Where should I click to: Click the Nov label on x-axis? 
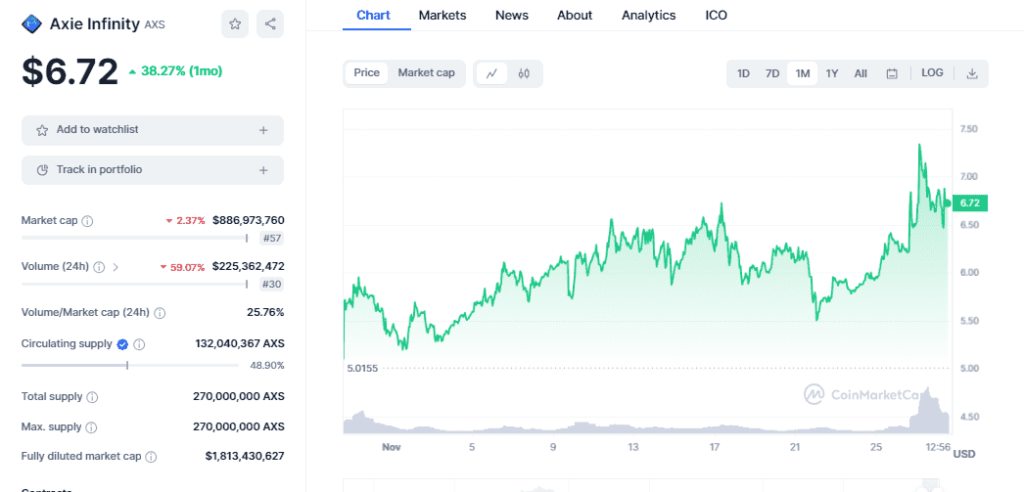click(391, 448)
